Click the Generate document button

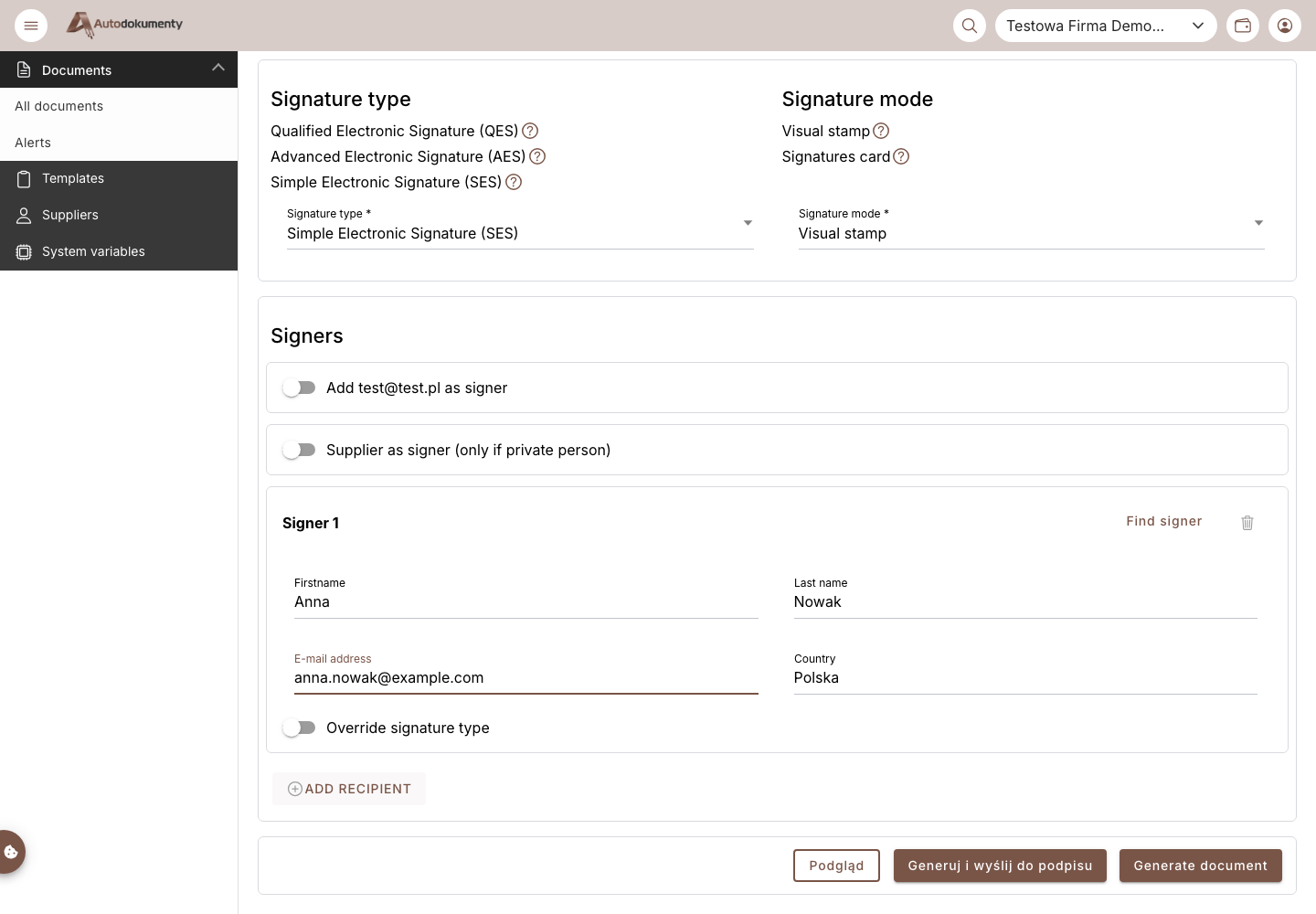[1201, 866]
